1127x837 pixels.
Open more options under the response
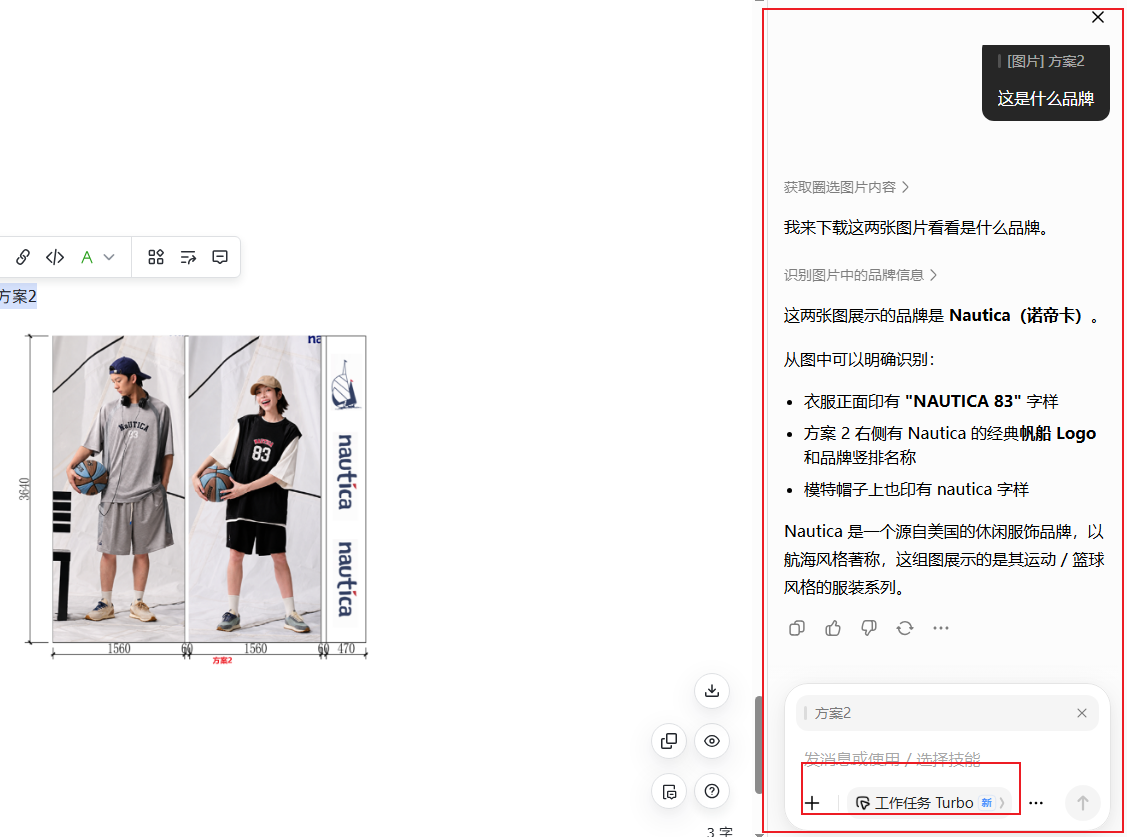941,629
